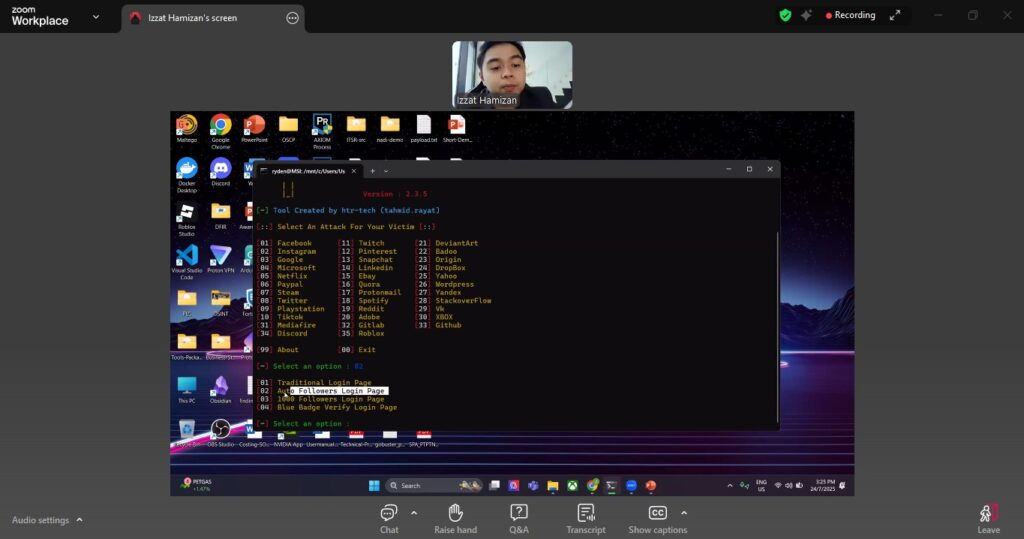Click the Q&A icon
The image size is (1024, 539).
click(x=519, y=513)
